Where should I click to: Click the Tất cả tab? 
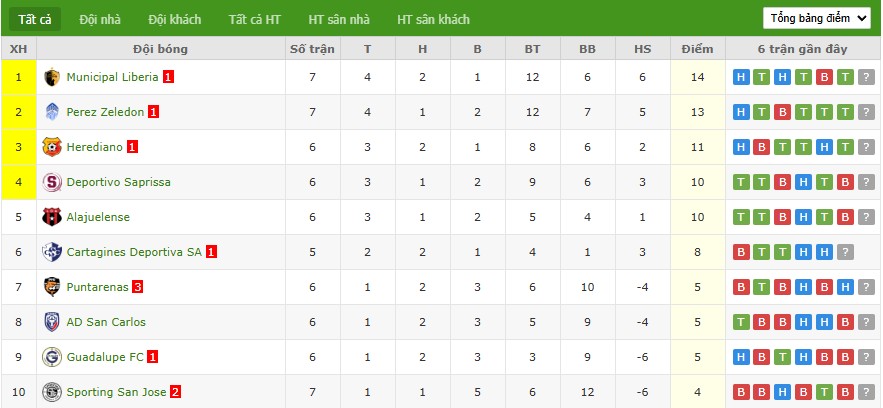pyautogui.click(x=34, y=20)
